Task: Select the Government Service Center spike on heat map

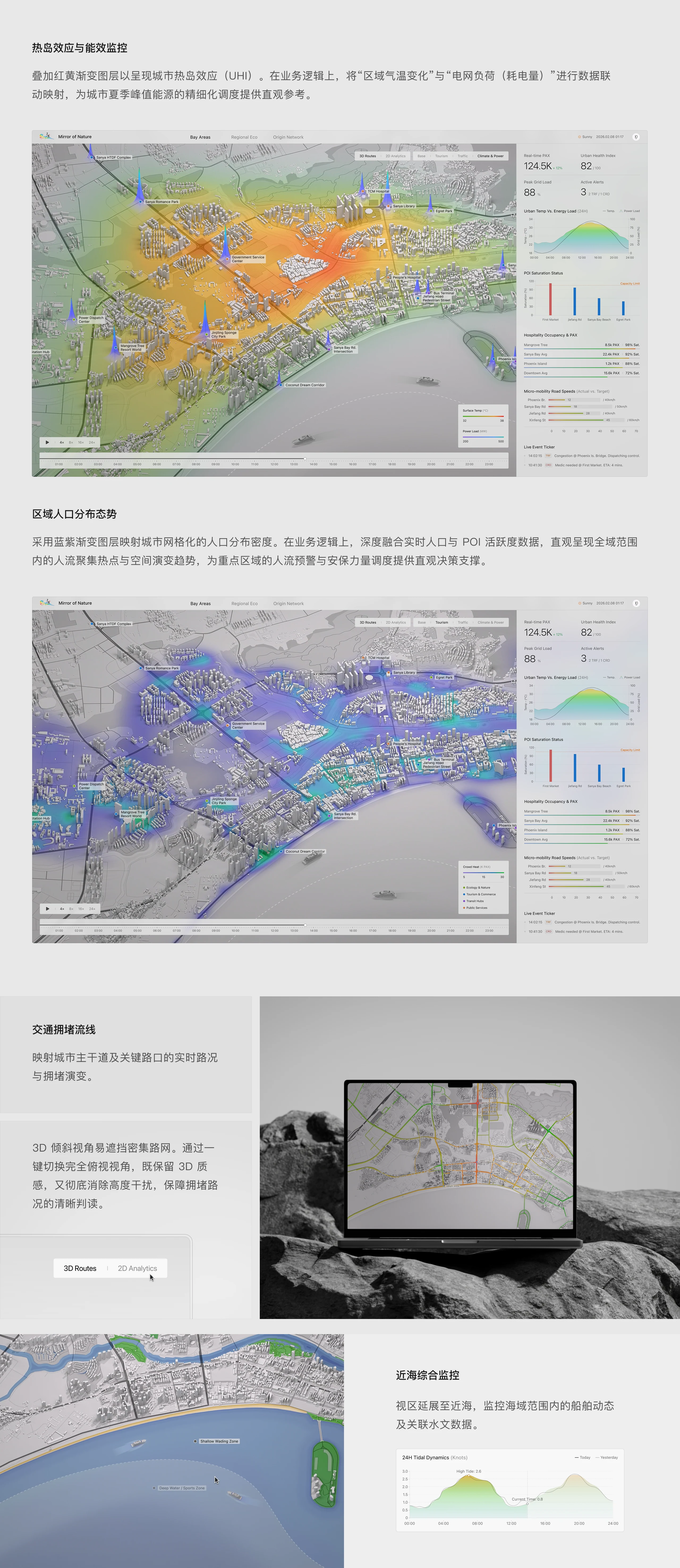Action: pyautogui.click(x=226, y=243)
